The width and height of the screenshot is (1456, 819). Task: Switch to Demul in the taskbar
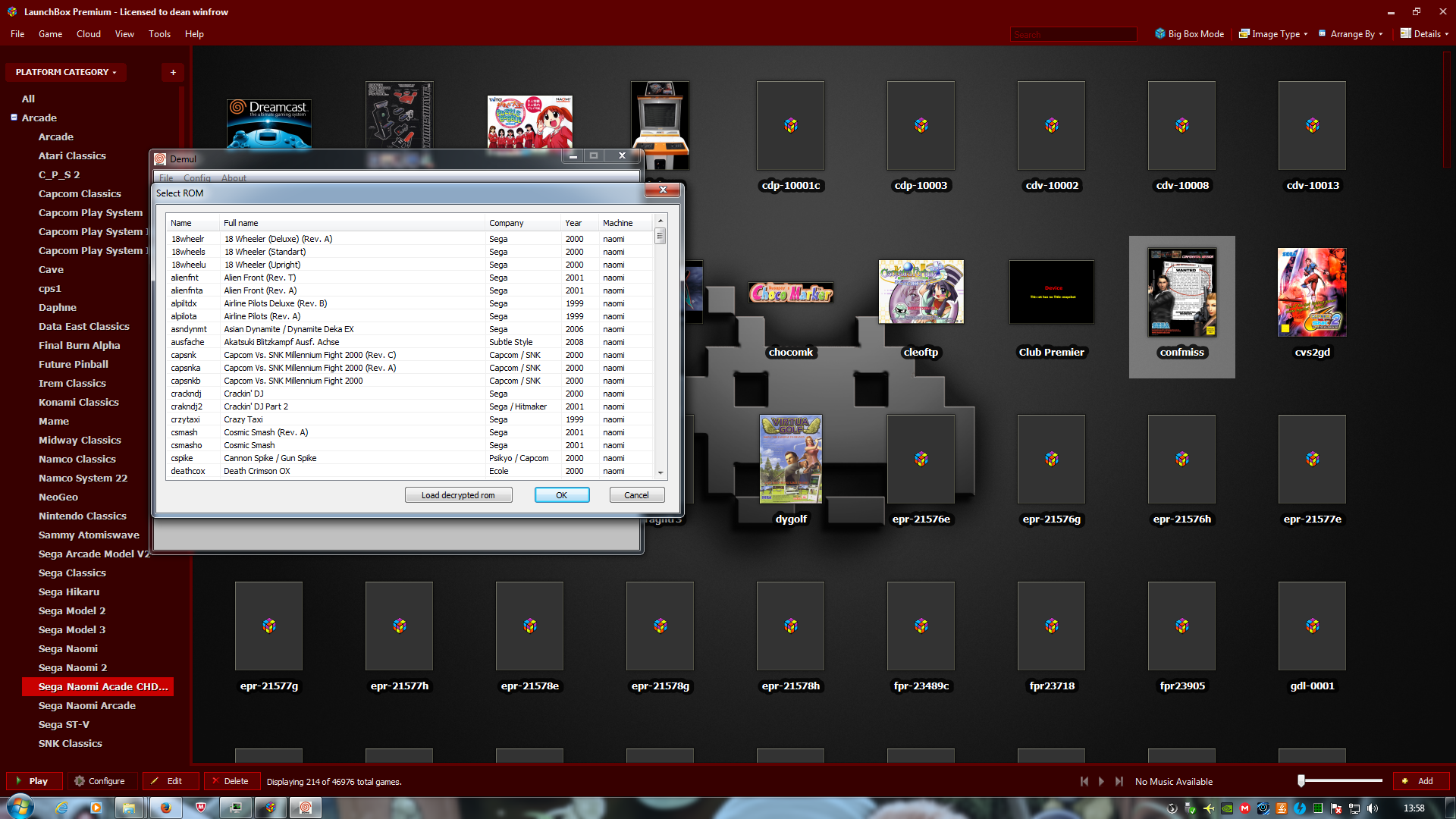tap(305, 808)
